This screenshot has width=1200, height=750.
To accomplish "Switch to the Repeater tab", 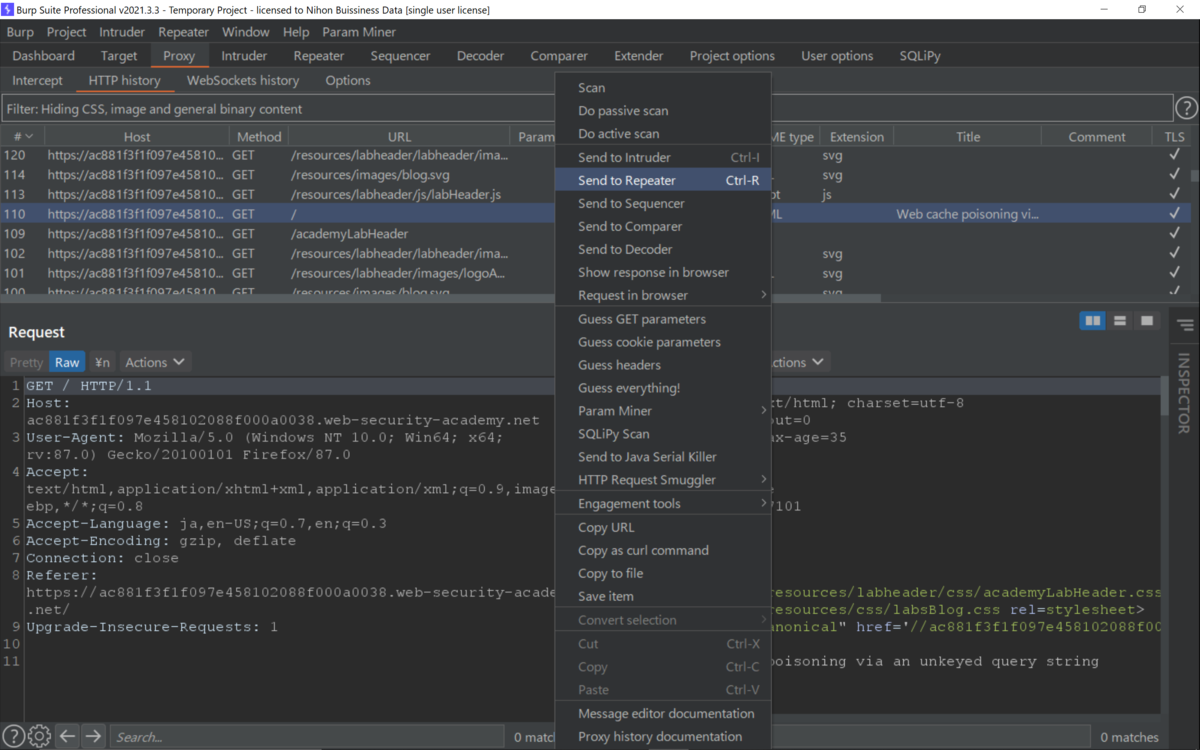I will point(319,56).
